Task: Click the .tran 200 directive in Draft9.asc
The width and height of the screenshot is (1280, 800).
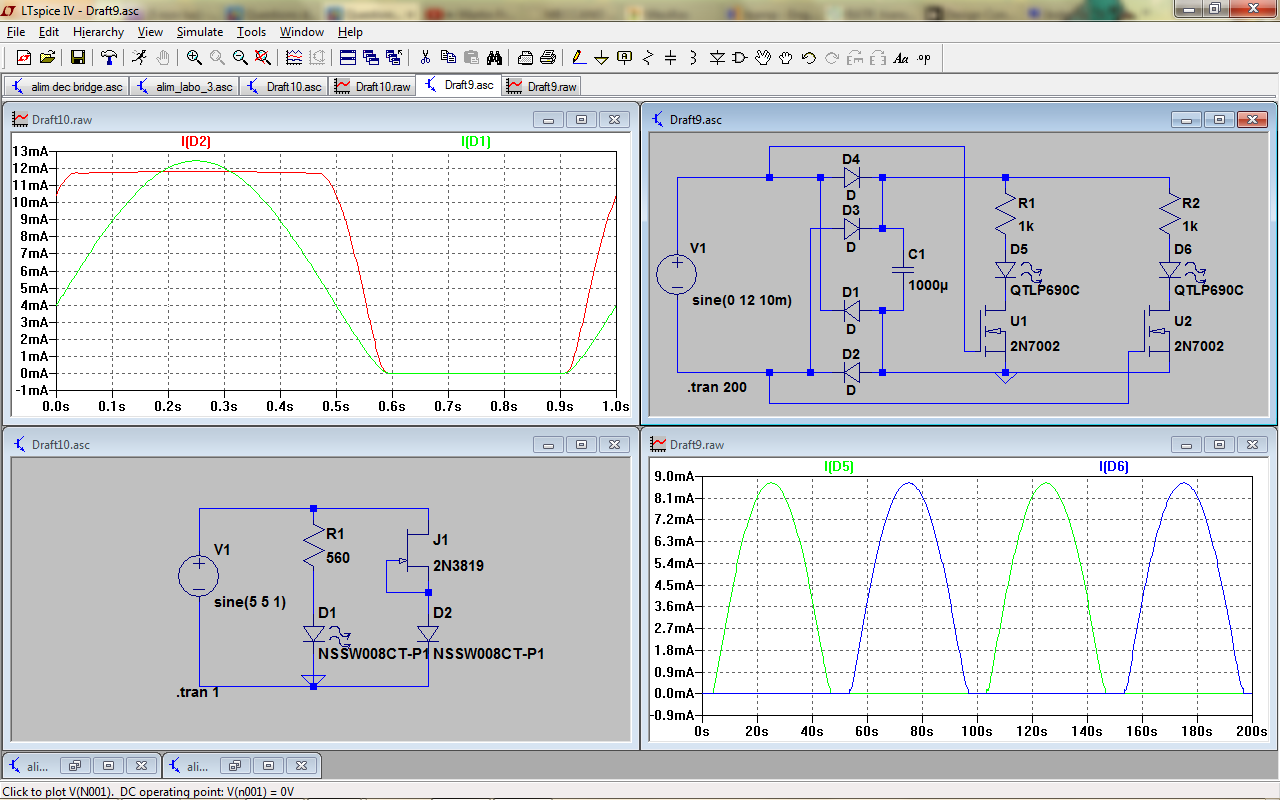Action: click(717, 387)
